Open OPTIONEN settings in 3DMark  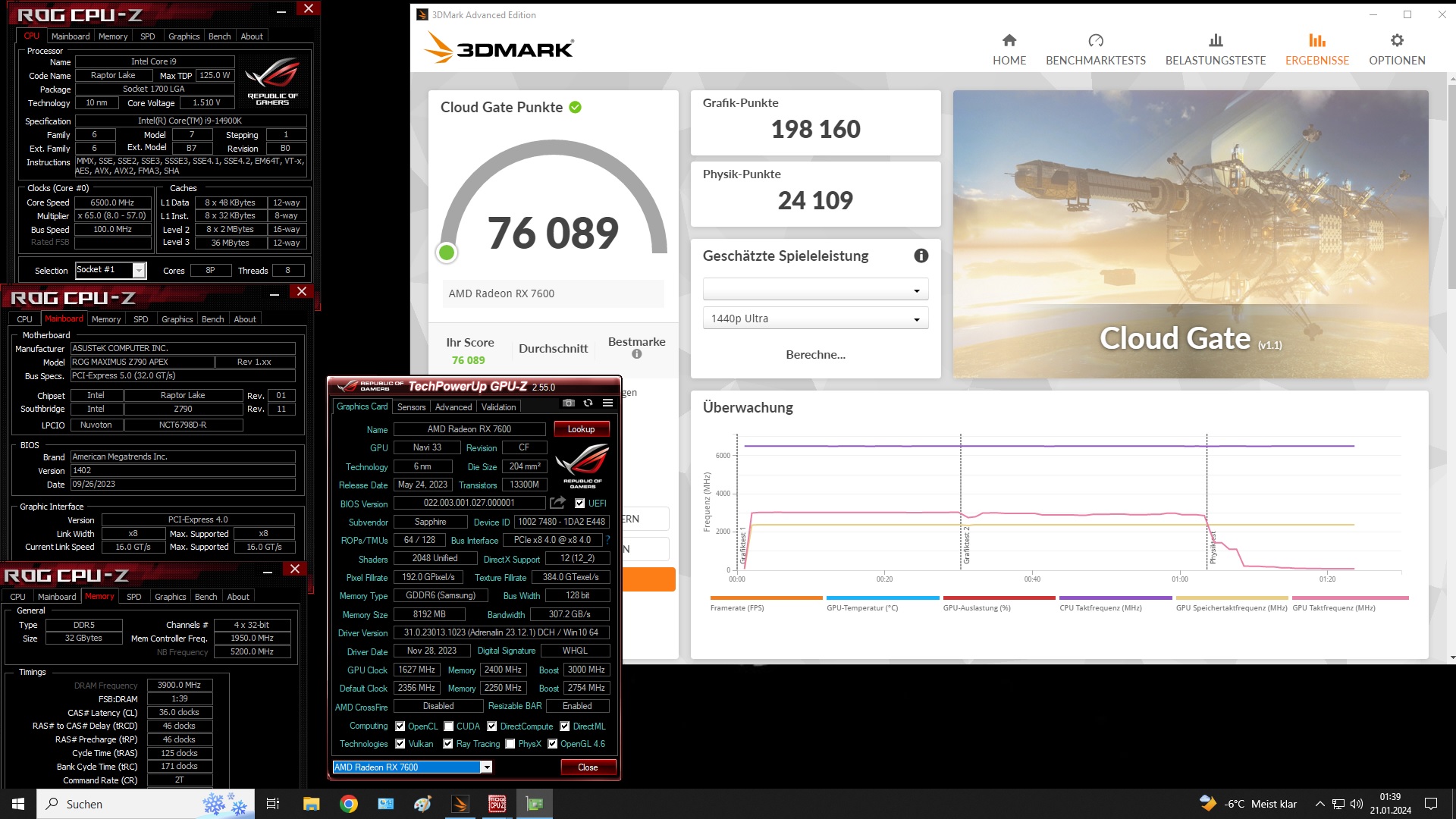coord(1397,50)
